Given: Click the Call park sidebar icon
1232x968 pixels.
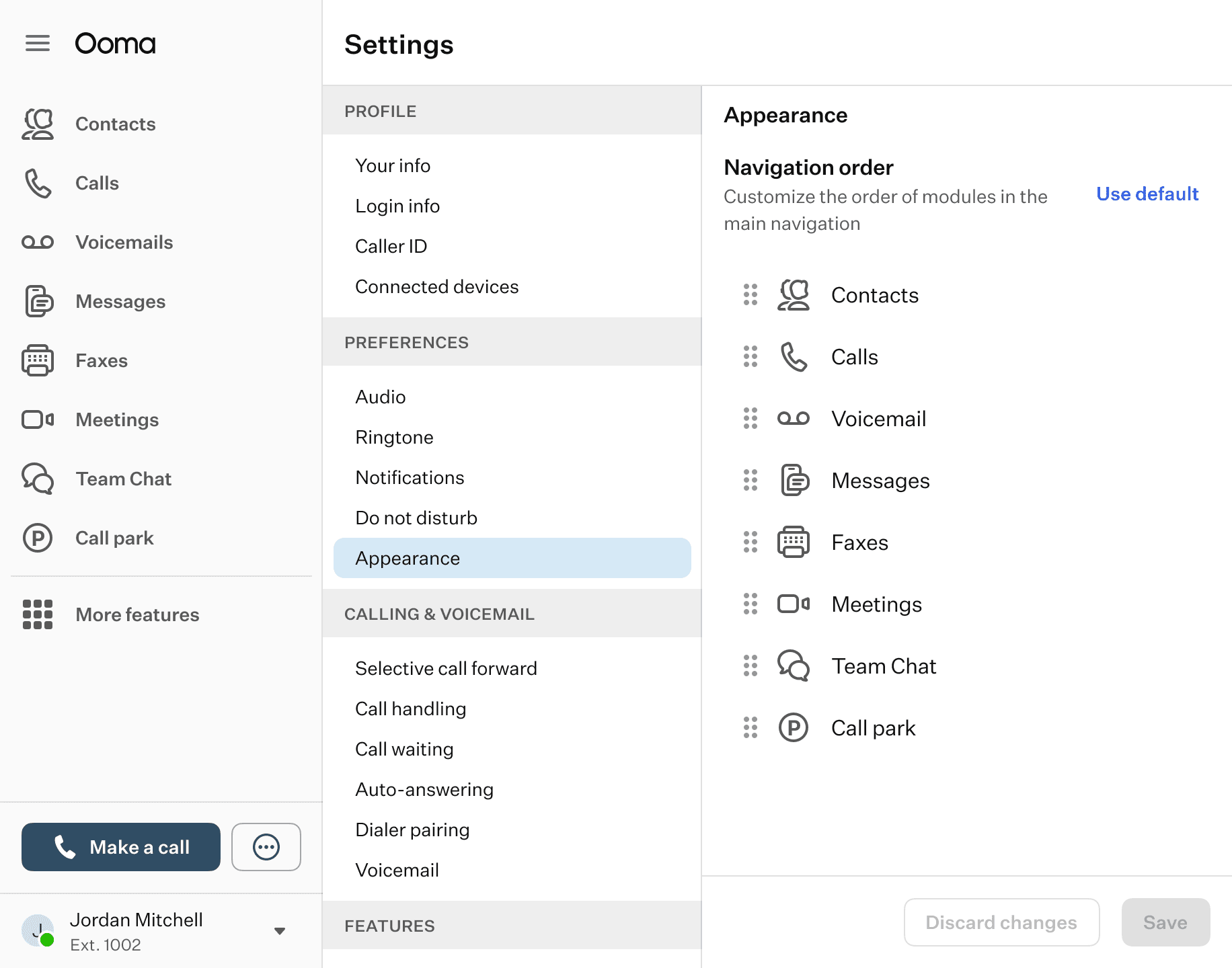Looking at the screenshot, I should (38, 538).
